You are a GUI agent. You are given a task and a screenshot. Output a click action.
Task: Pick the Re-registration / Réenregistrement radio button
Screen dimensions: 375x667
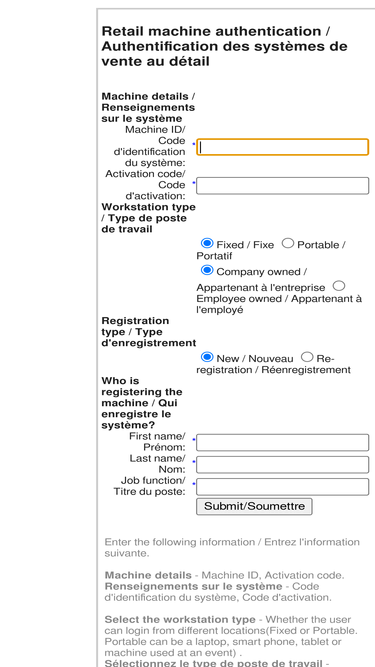[307, 357]
